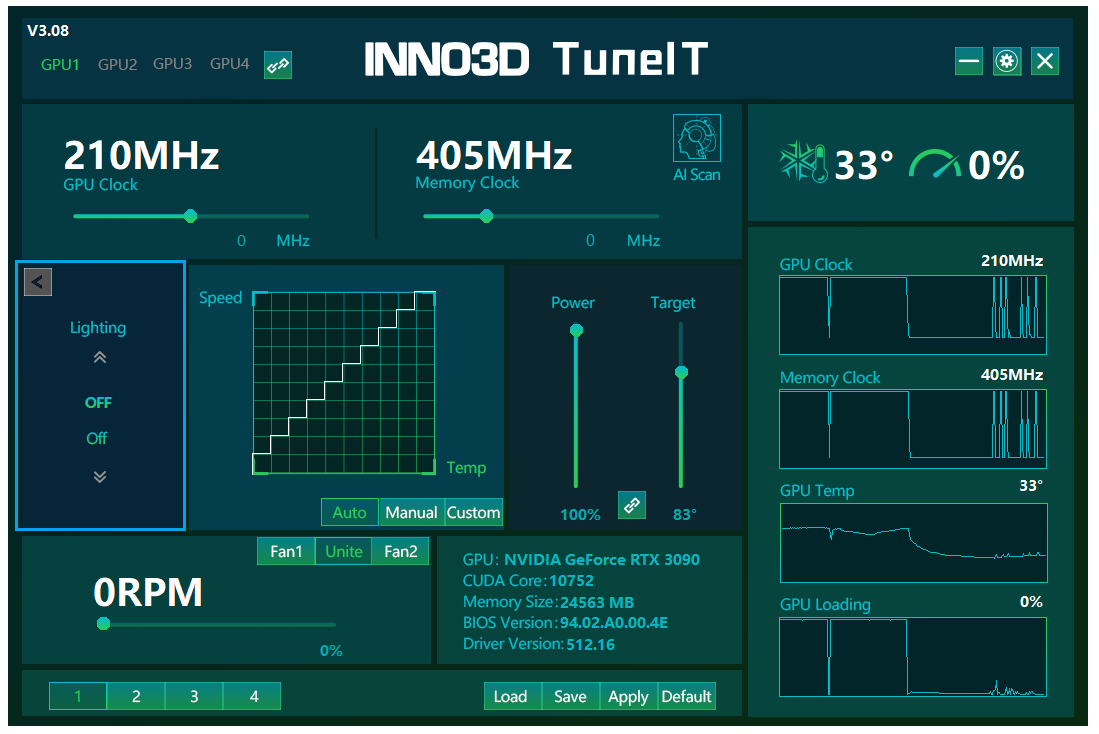
Task: Choose profile slot 3
Action: [194, 696]
